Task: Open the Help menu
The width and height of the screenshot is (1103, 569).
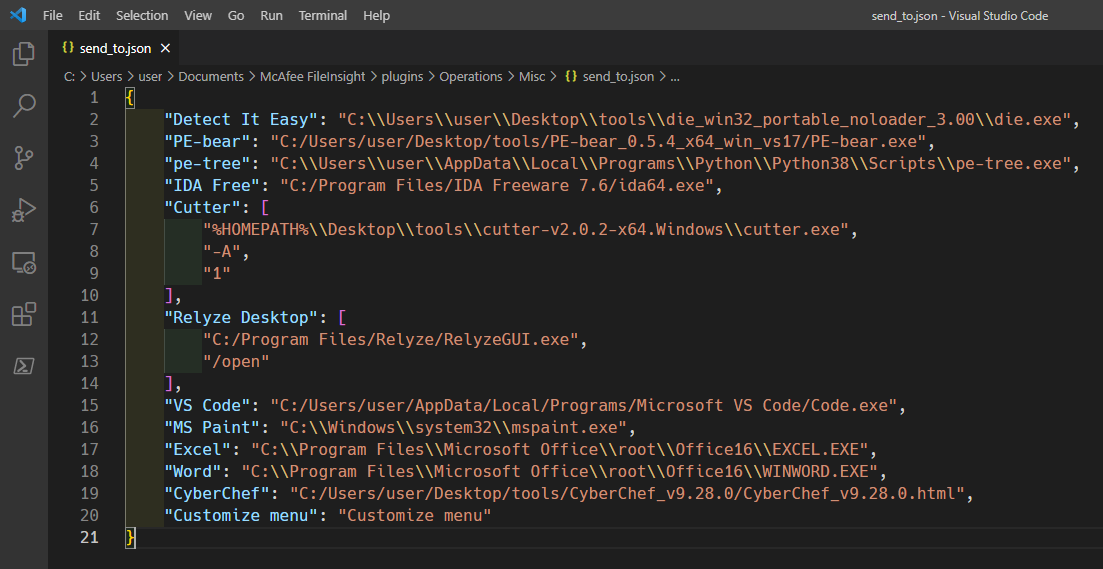Action: [376, 15]
